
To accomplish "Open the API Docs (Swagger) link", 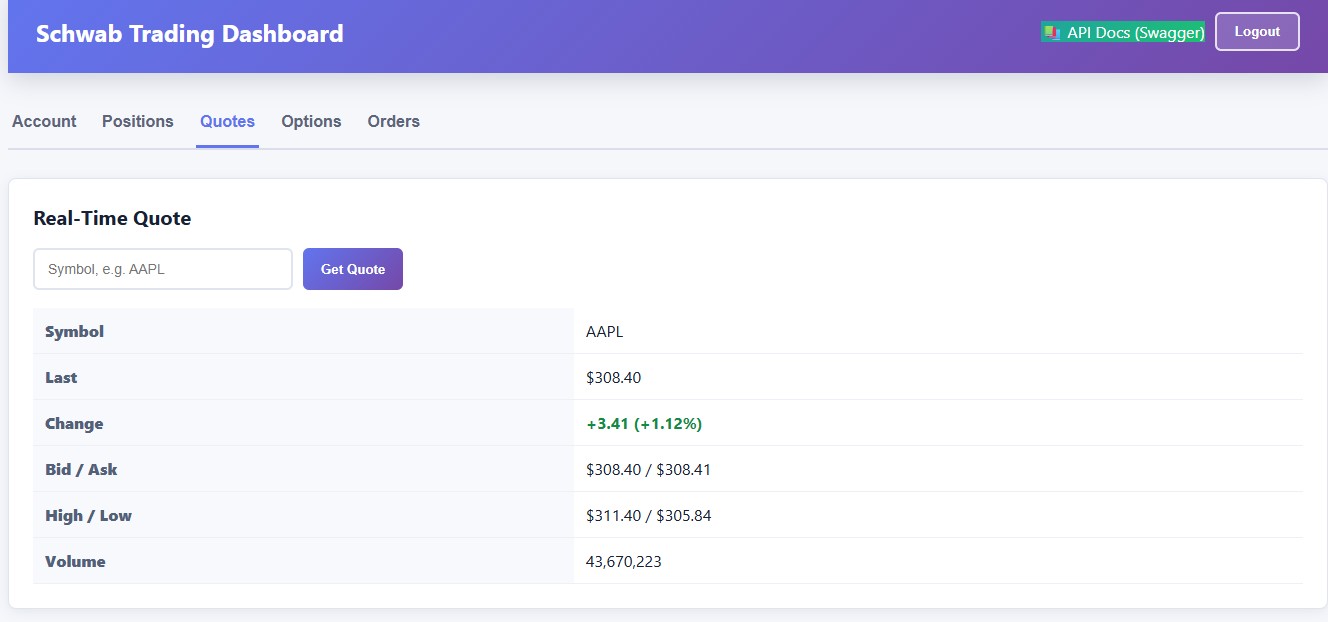I will 1123,32.
